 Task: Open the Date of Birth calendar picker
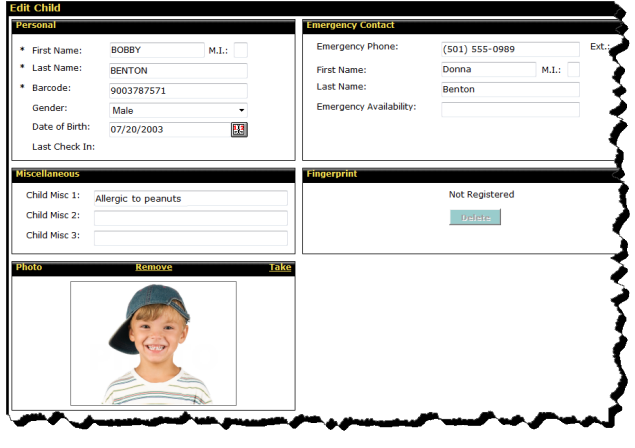click(238, 129)
